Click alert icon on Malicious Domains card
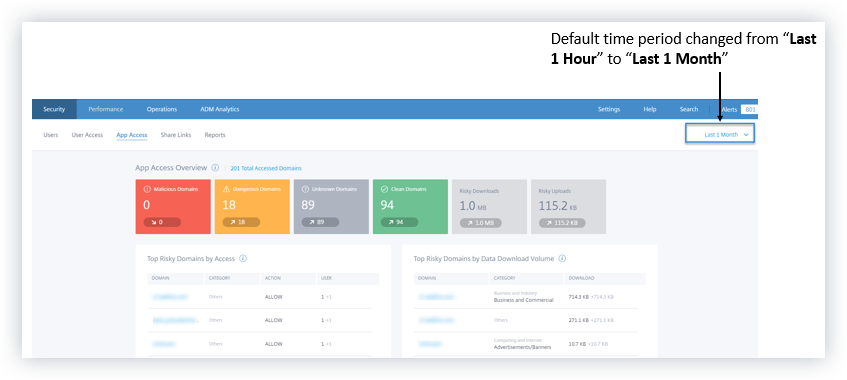This screenshot has width=847, height=380. tap(147, 190)
